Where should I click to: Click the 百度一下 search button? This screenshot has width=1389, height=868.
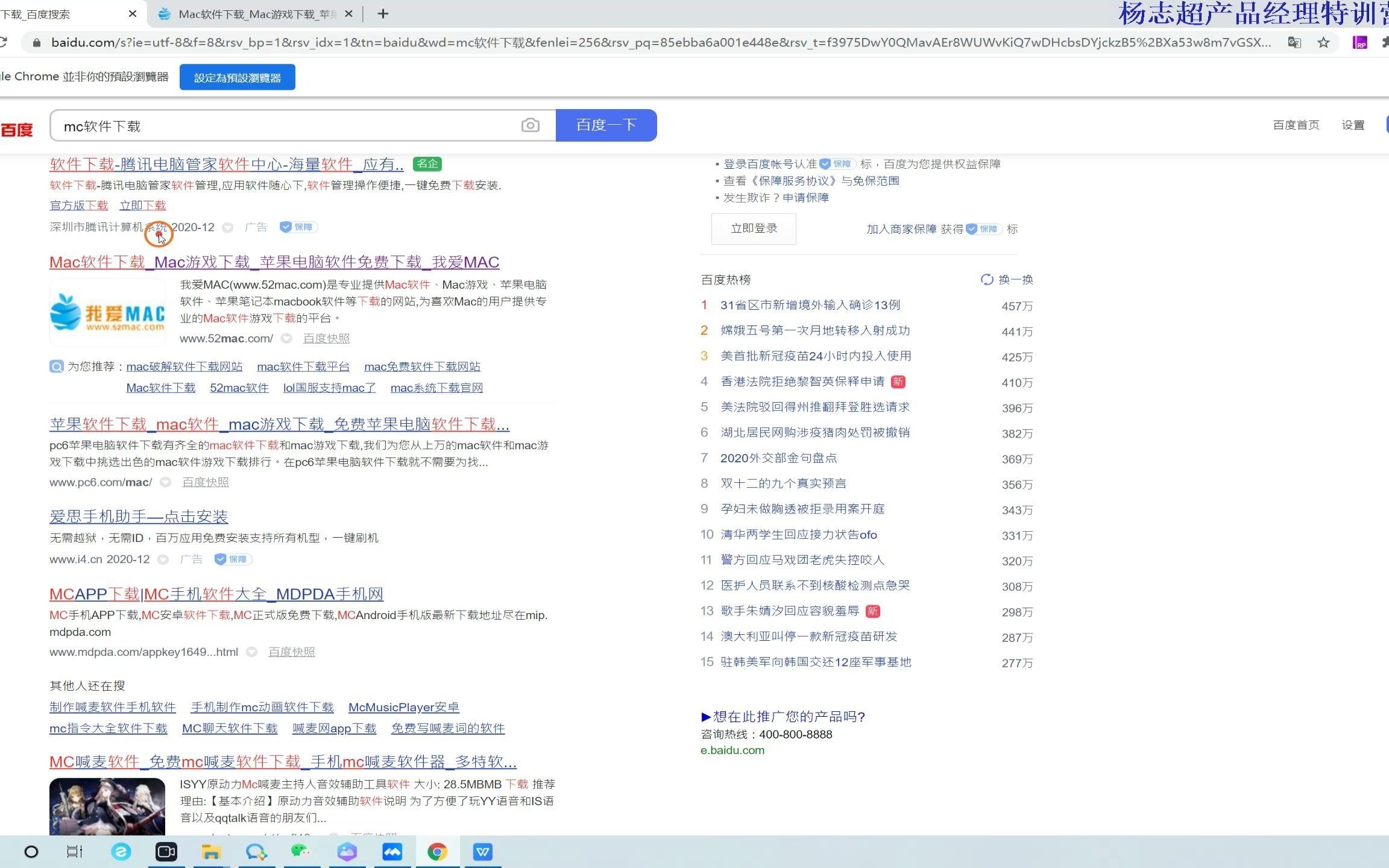click(x=606, y=125)
